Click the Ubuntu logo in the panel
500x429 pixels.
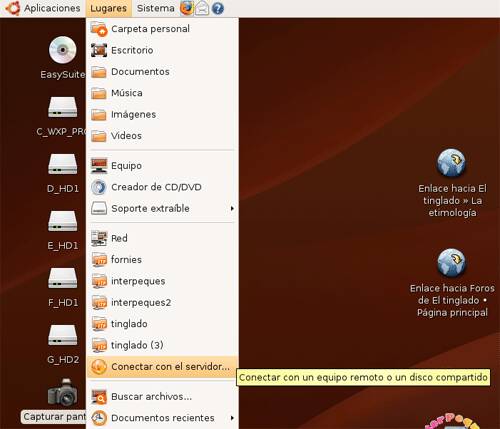coord(13,8)
